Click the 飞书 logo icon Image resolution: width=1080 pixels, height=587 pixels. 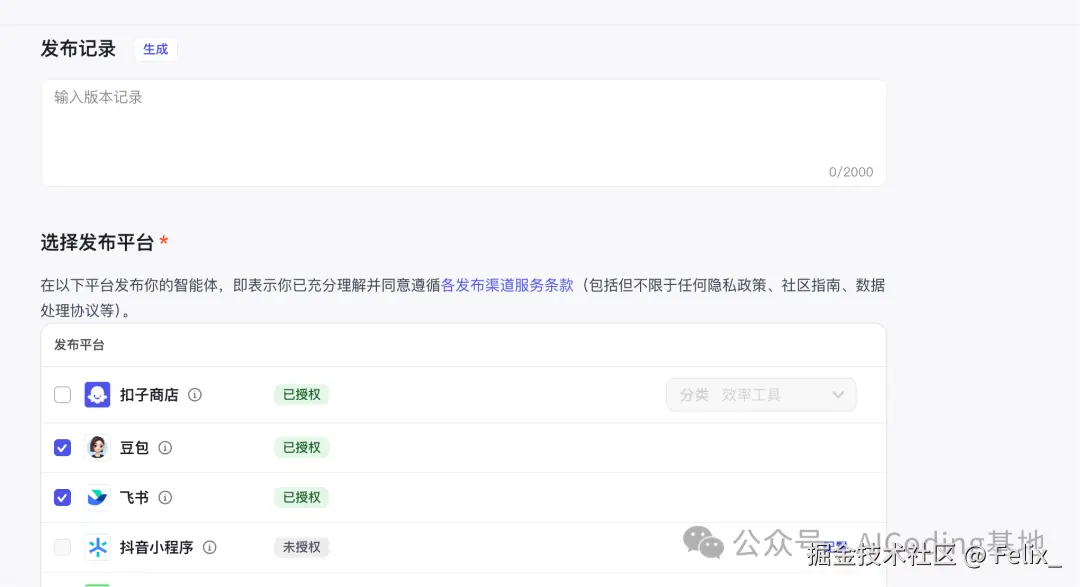97,497
